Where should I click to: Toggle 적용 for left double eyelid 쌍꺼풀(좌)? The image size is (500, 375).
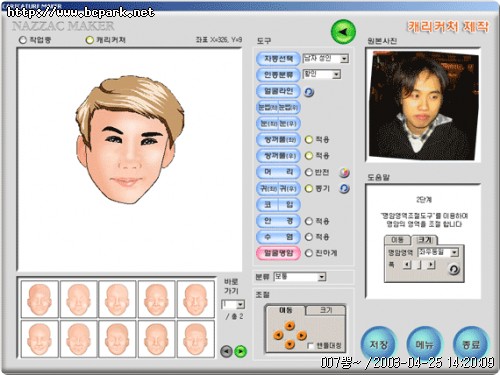point(309,140)
